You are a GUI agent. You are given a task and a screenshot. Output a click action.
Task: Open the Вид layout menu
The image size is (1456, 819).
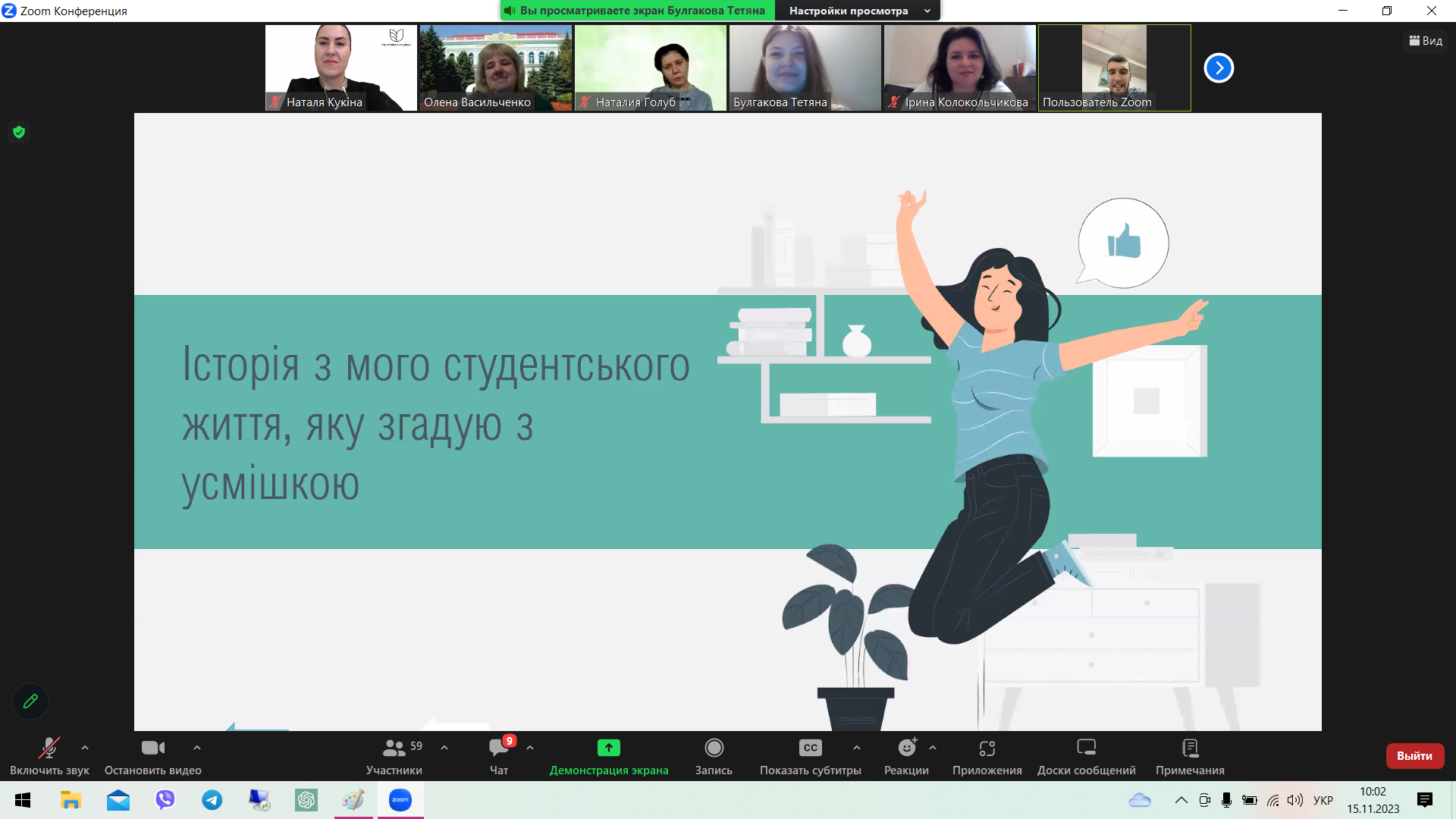[1426, 41]
